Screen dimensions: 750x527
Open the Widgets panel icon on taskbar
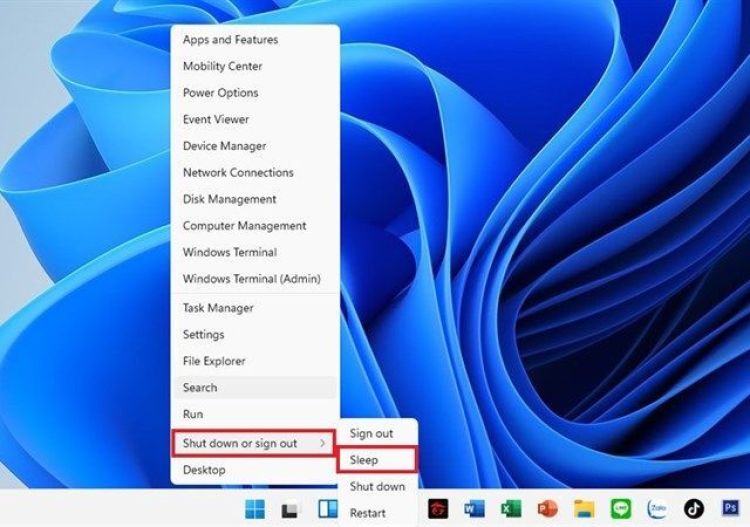(x=328, y=508)
